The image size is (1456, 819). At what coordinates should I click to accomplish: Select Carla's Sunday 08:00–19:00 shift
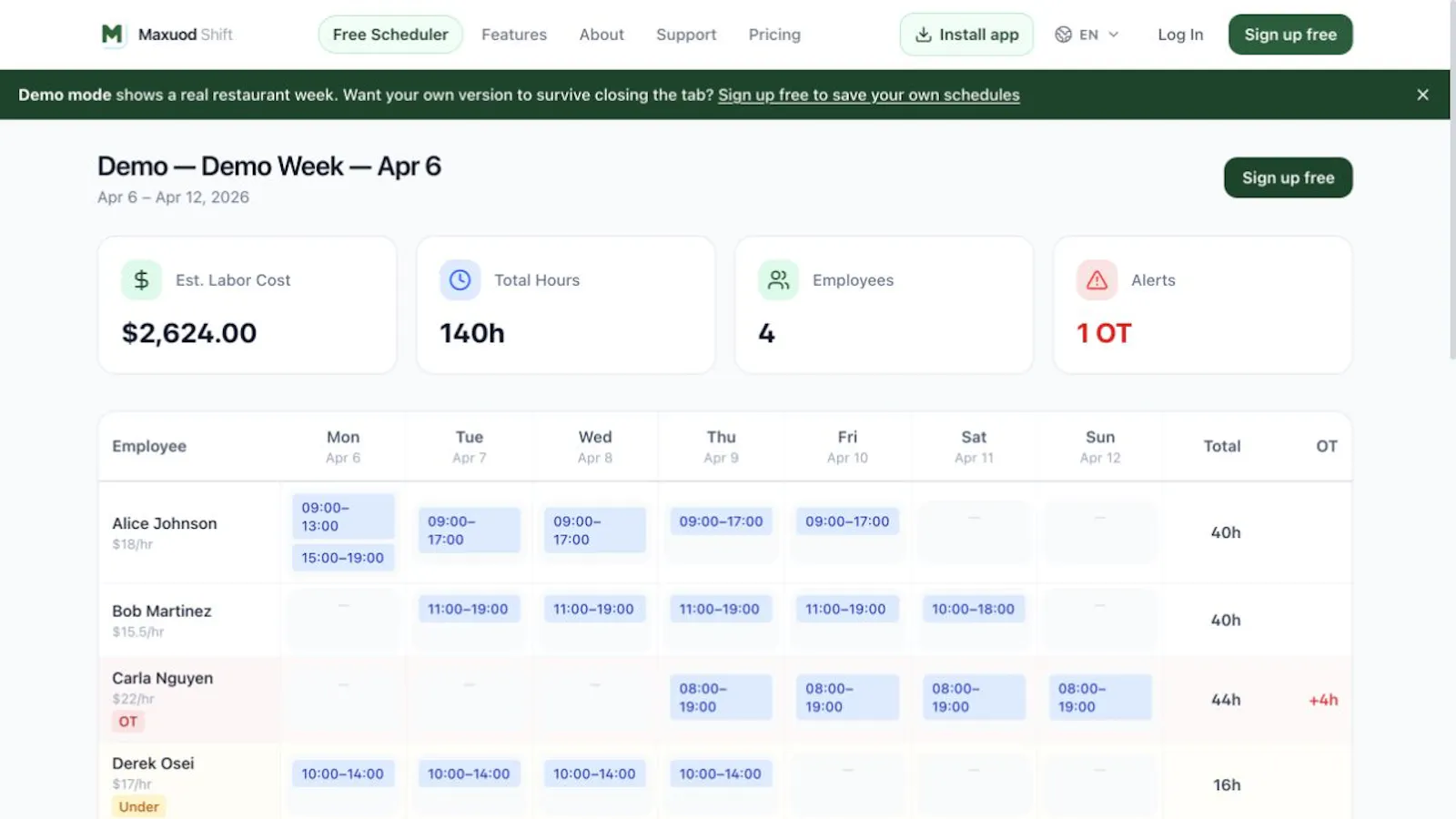coord(1100,697)
